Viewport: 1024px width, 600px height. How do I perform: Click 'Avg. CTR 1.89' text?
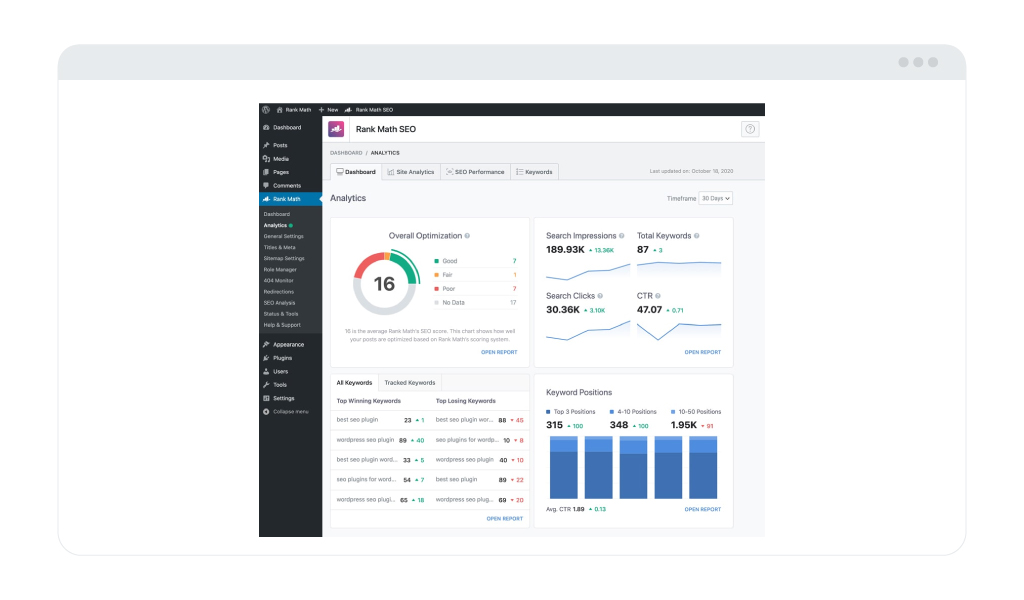pyautogui.click(x=565, y=509)
